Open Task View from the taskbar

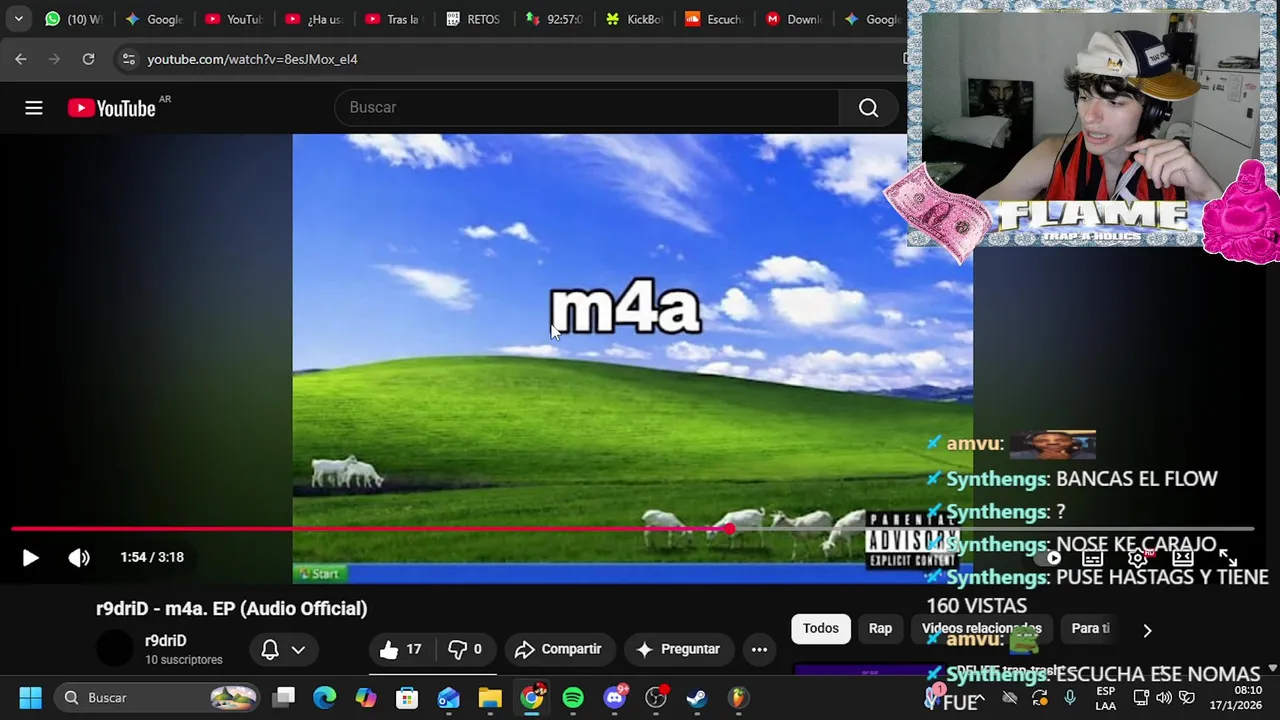pyautogui.click(x=284, y=698)
